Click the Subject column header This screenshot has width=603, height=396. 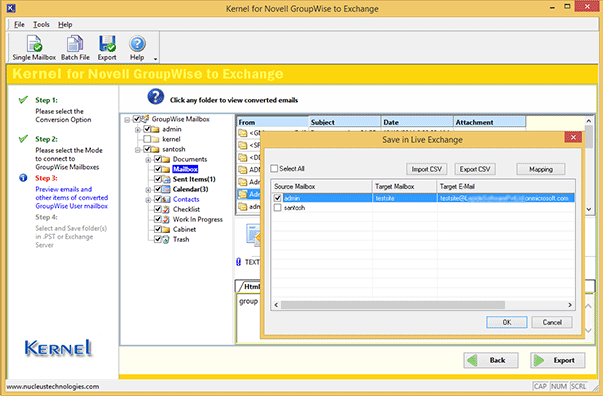pos(345,122)
